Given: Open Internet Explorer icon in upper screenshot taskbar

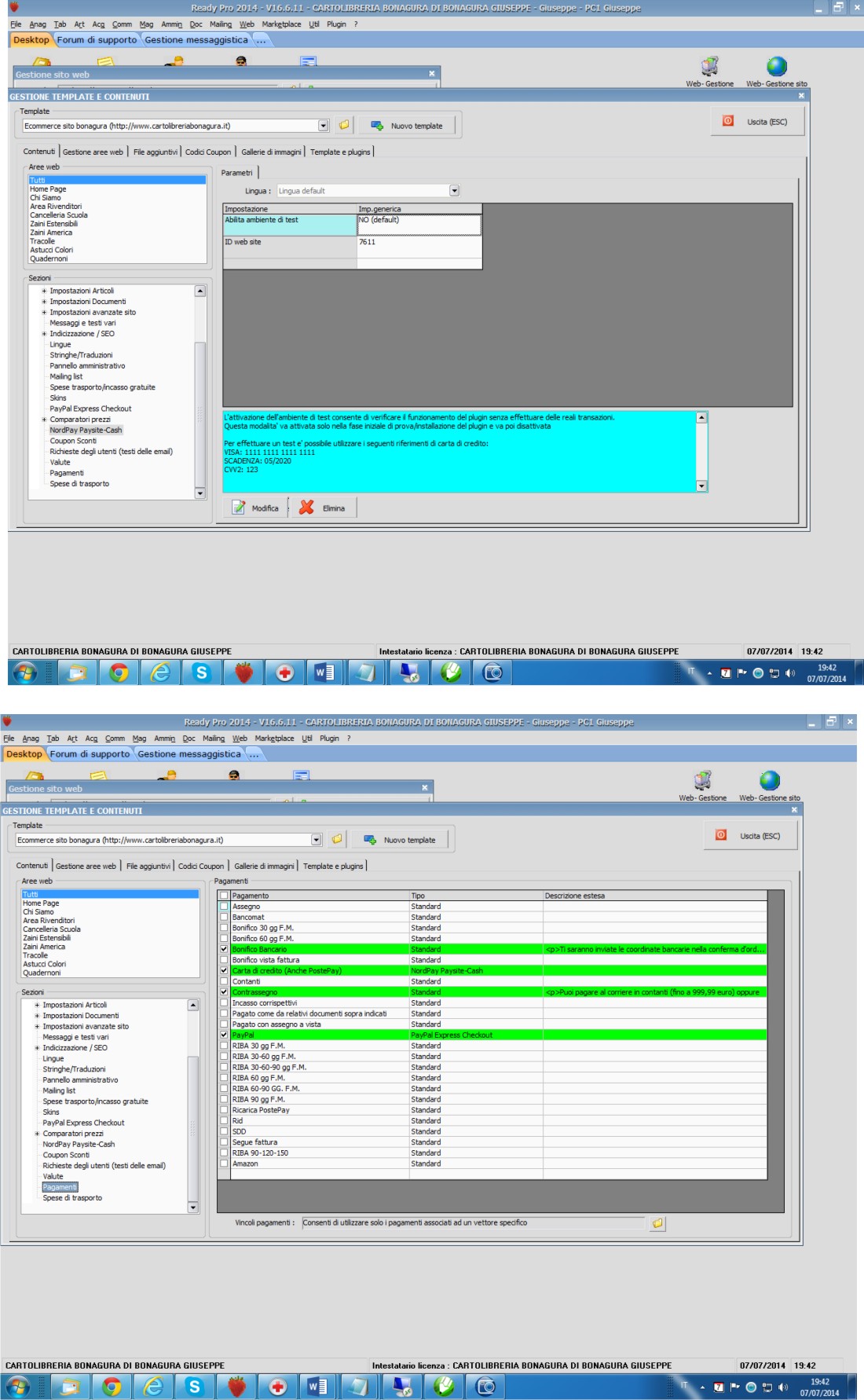Looking at the screenshot, I should point(160,673).
